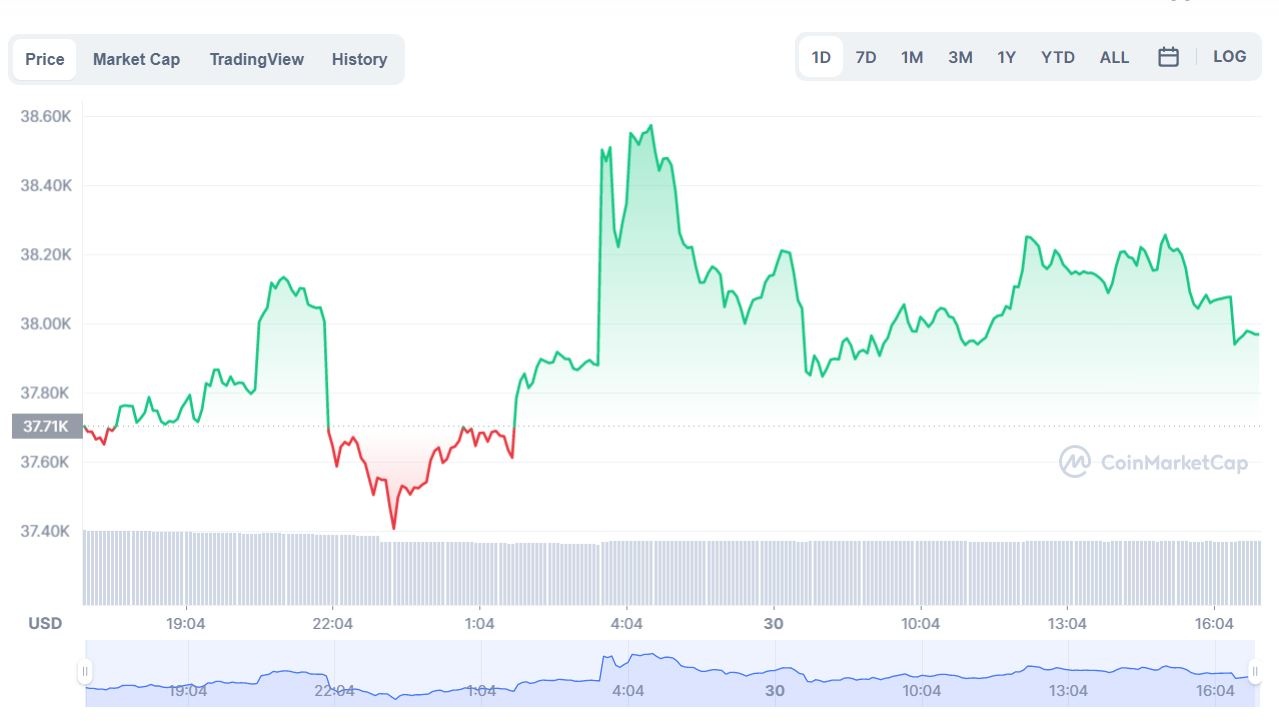Select the 7D time range
The width and height of the screenshot is (1279, 721).
[866, 57]
